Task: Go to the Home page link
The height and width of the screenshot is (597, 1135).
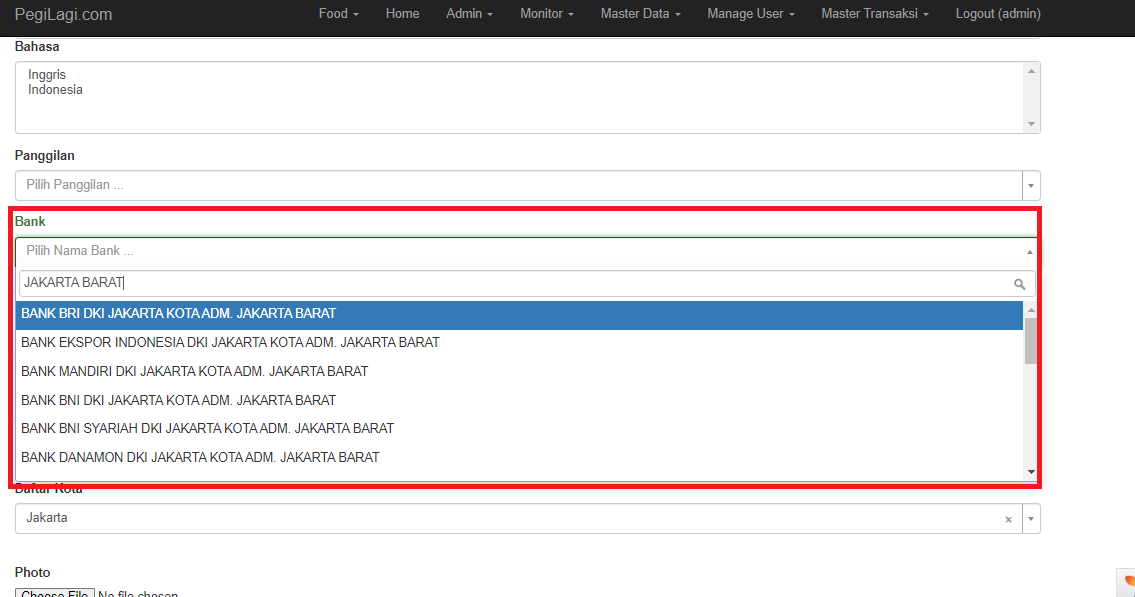Action: click(402, 14)
